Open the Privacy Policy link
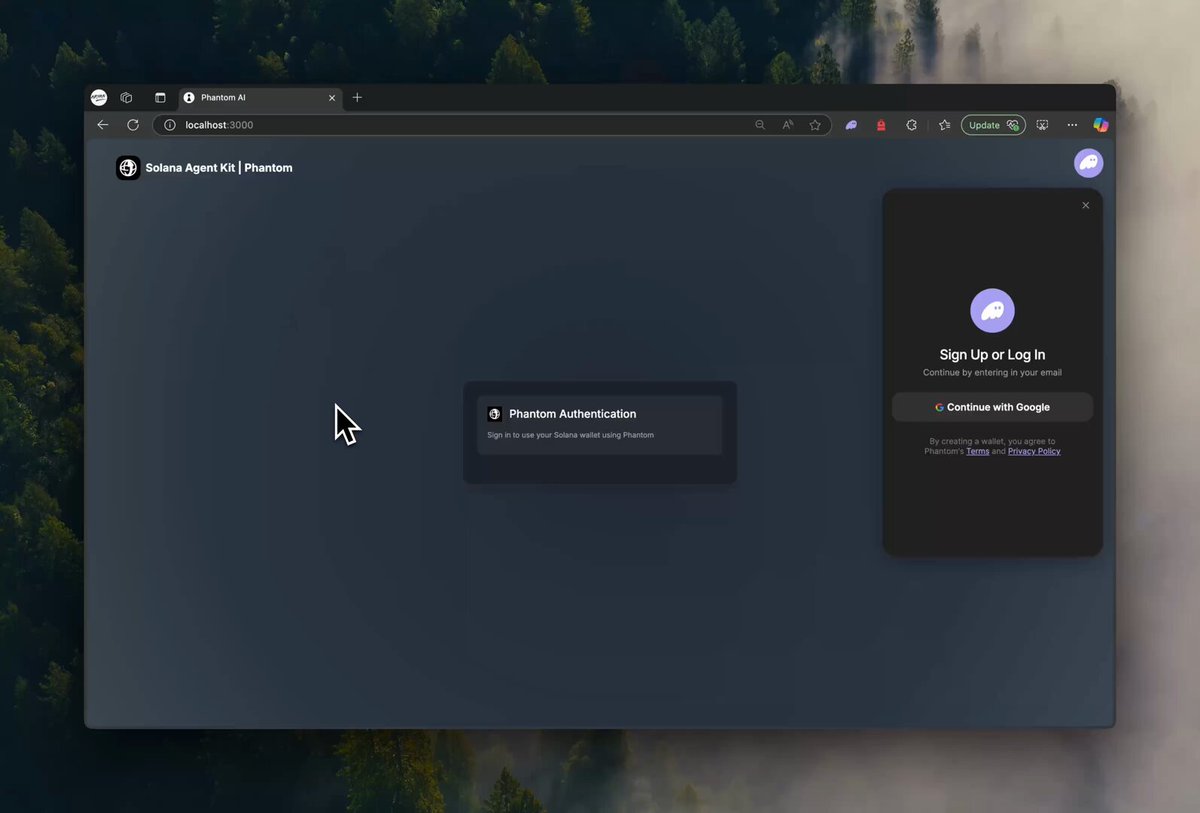Screen dimensions: 1200x813 pyautogui.click(x=1034, y=452)
